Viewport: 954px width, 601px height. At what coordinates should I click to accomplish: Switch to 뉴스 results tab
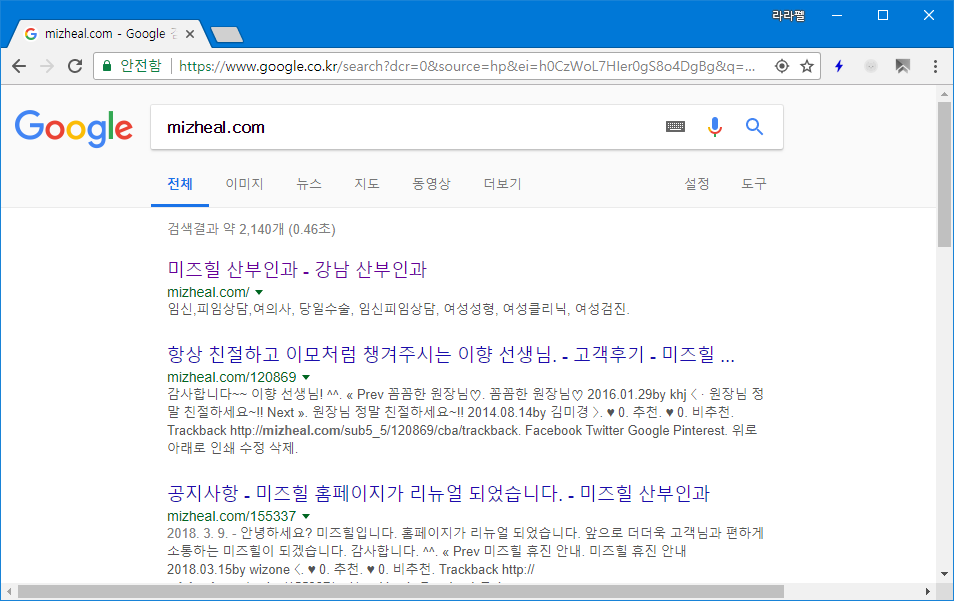pyautogui.click(x=308, y=184)
